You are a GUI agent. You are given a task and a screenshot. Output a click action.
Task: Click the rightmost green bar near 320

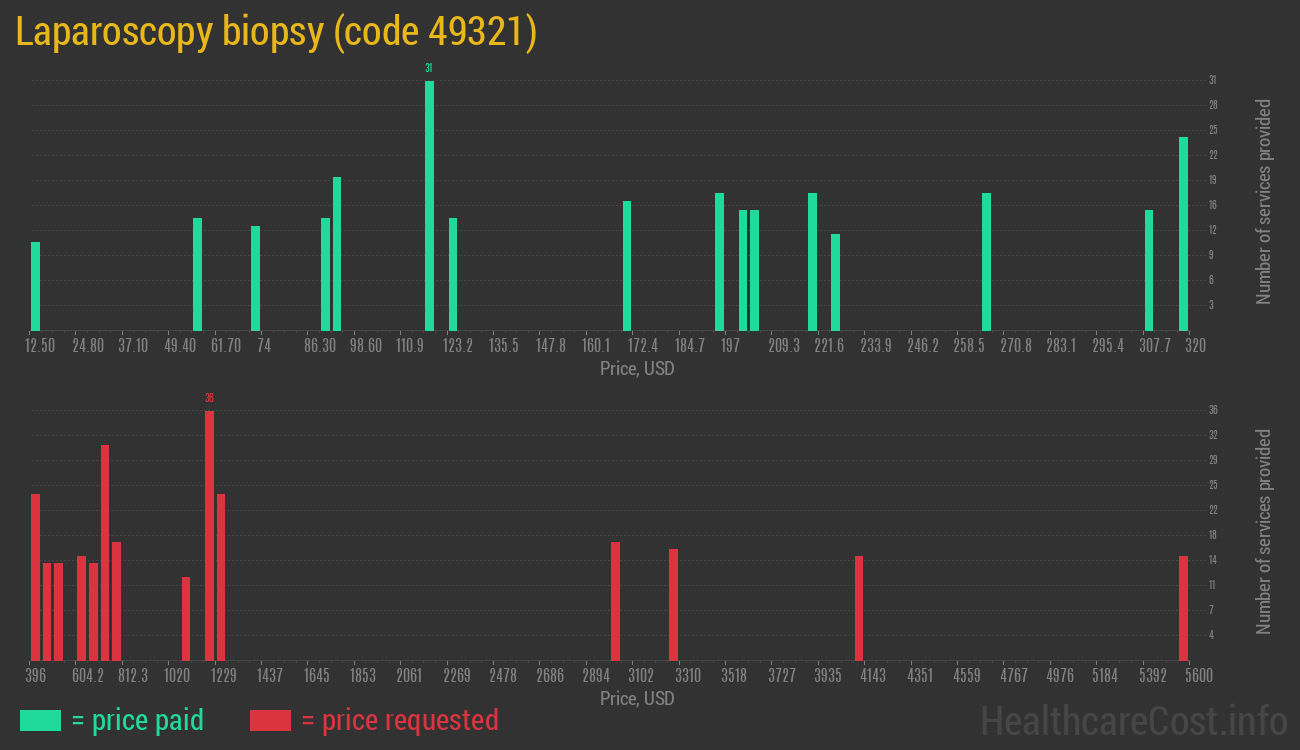tap(1183, 234)
